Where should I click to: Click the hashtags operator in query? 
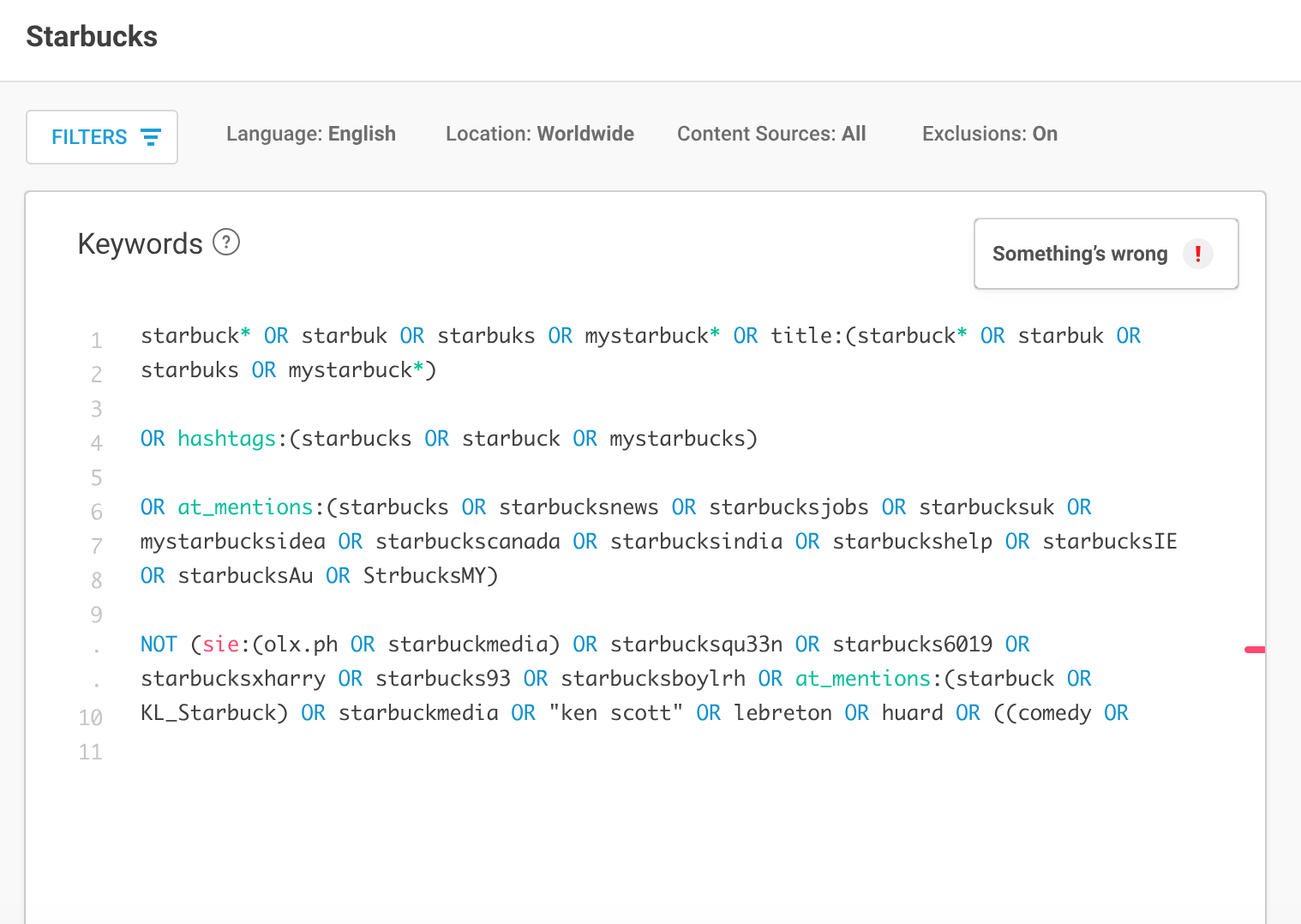(x=227, y=439)
